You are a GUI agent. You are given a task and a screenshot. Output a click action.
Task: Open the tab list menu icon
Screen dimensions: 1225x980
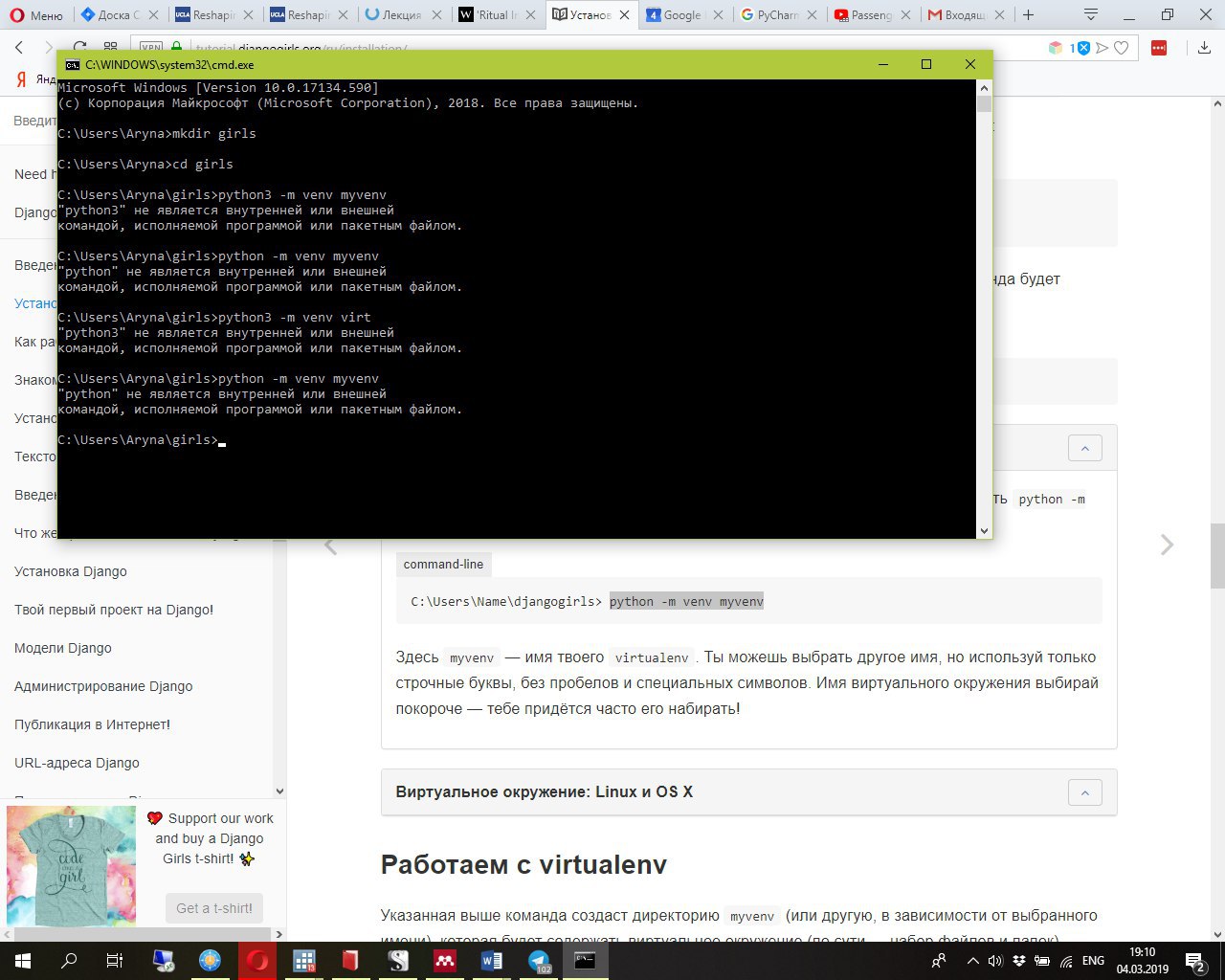click(x=1091, y=14)
